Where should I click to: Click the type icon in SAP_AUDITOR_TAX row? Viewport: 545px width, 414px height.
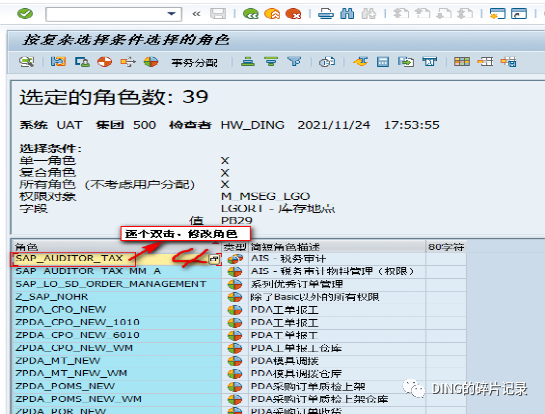point(235,259)
